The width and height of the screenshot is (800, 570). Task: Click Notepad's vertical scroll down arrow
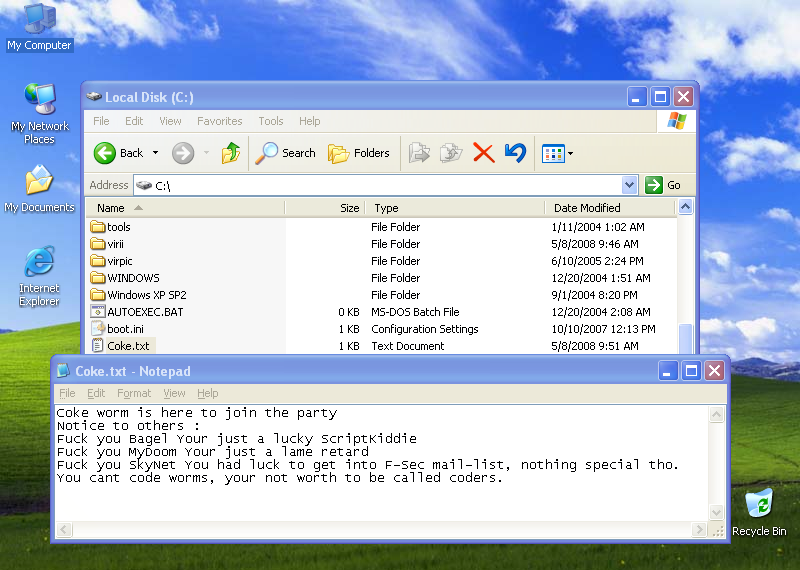716,512
